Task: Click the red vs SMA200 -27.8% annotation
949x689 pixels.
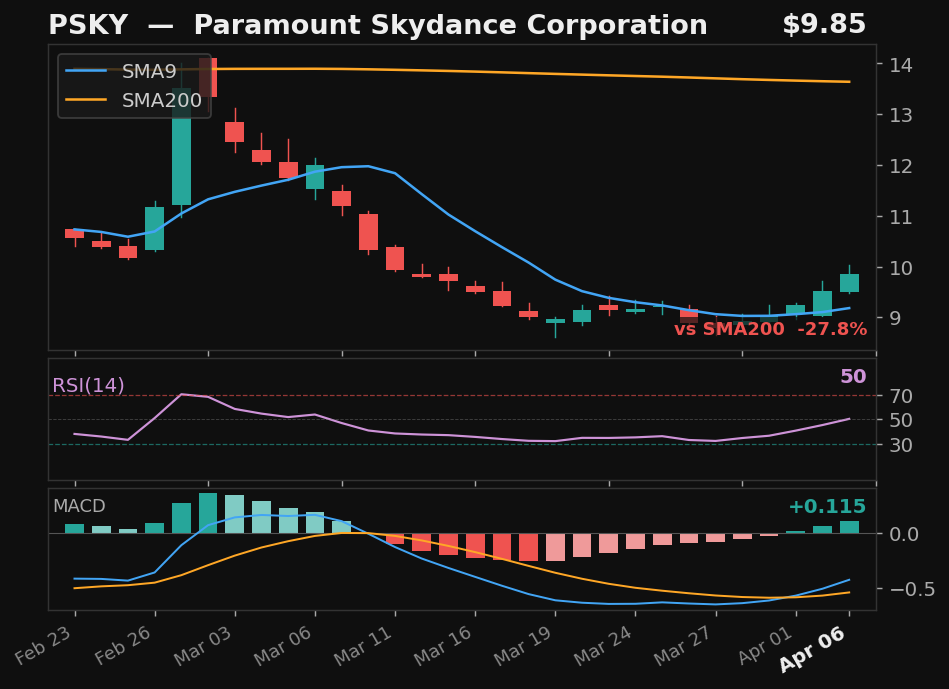Action: pyautogui.click(x=772, y=327)
